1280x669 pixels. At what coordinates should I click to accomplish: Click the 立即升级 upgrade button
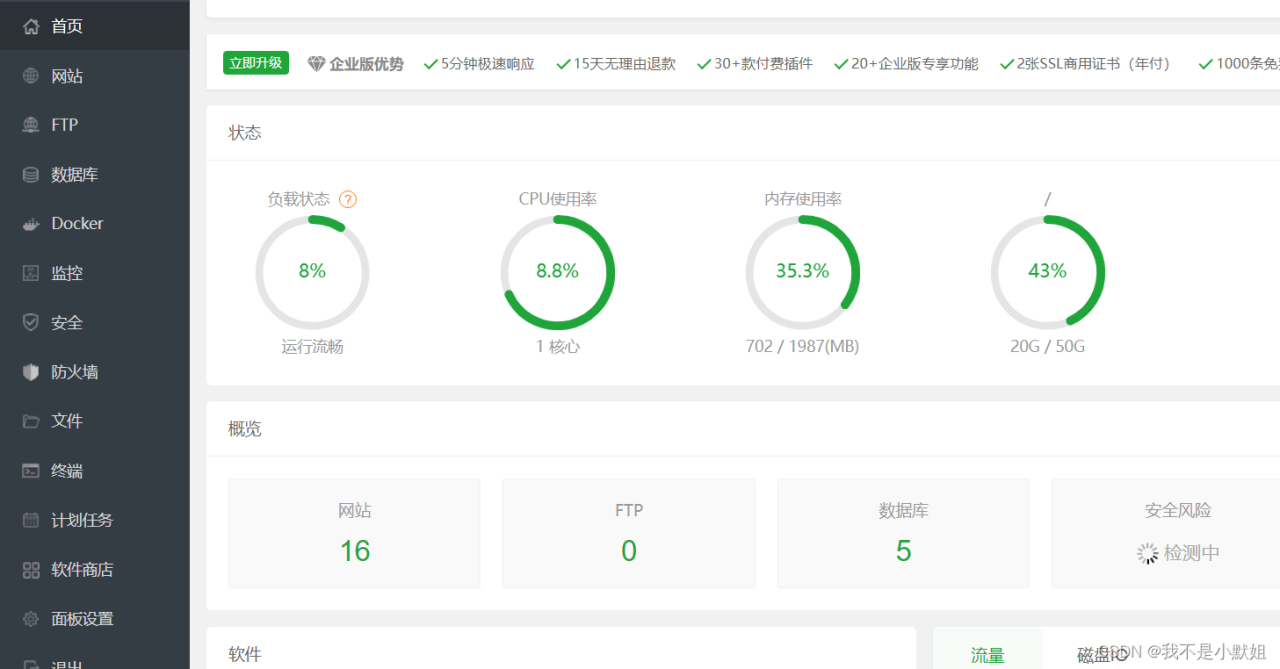tap(255, 62)
